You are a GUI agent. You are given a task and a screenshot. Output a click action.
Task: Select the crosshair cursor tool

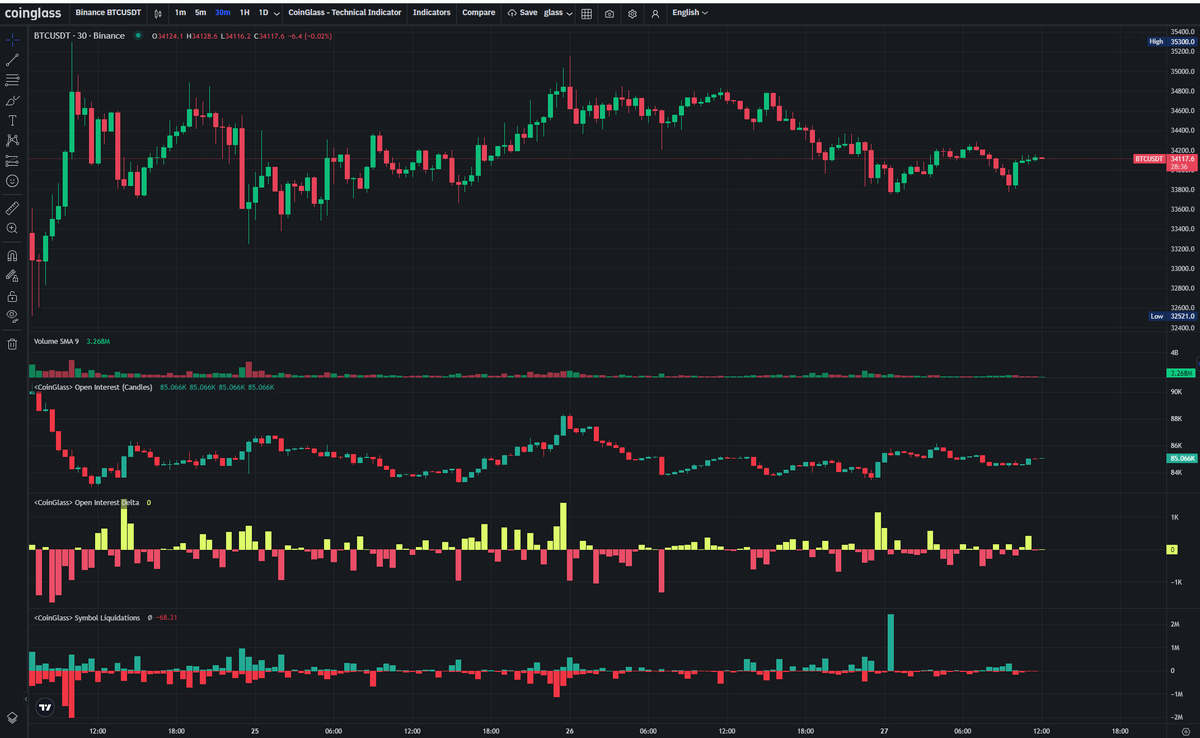[12, 40]
